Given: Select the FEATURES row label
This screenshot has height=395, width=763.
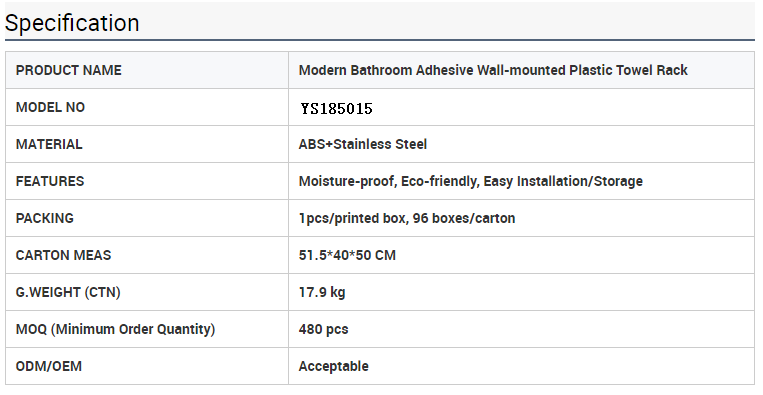Looking at the screenshot, I should (x=50, y=181).
